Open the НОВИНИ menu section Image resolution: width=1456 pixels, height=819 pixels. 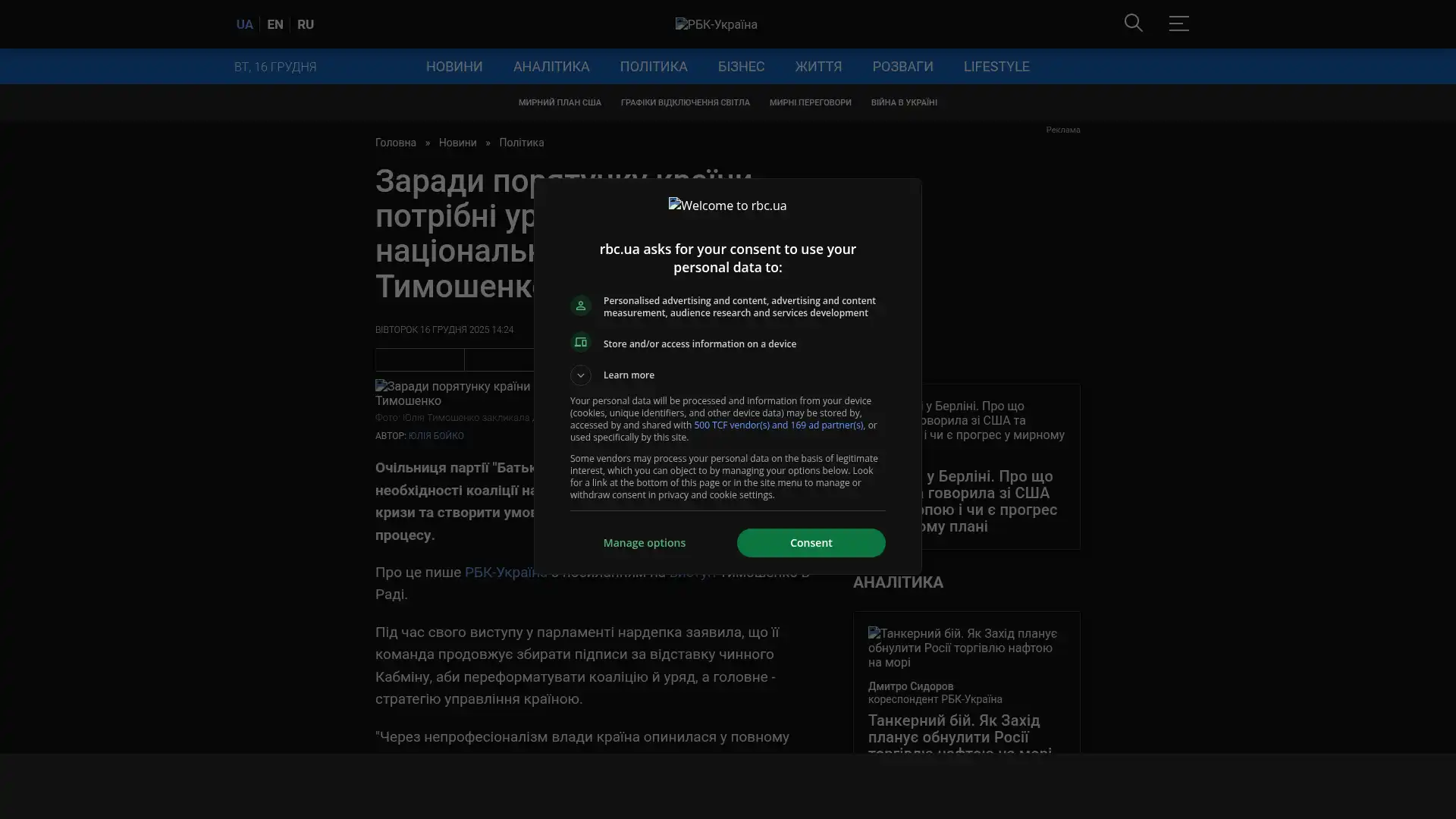click(453, 67)
